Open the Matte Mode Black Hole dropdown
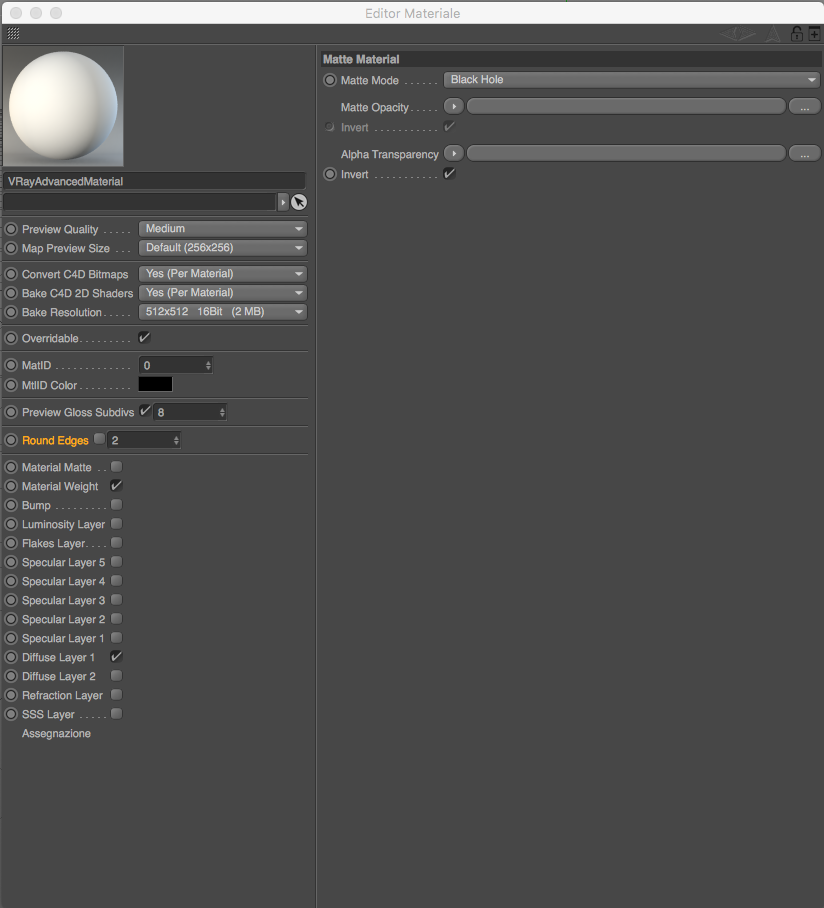Image resolution: width=824 pixels, height=908 pixels. click(x=631, y=80)
